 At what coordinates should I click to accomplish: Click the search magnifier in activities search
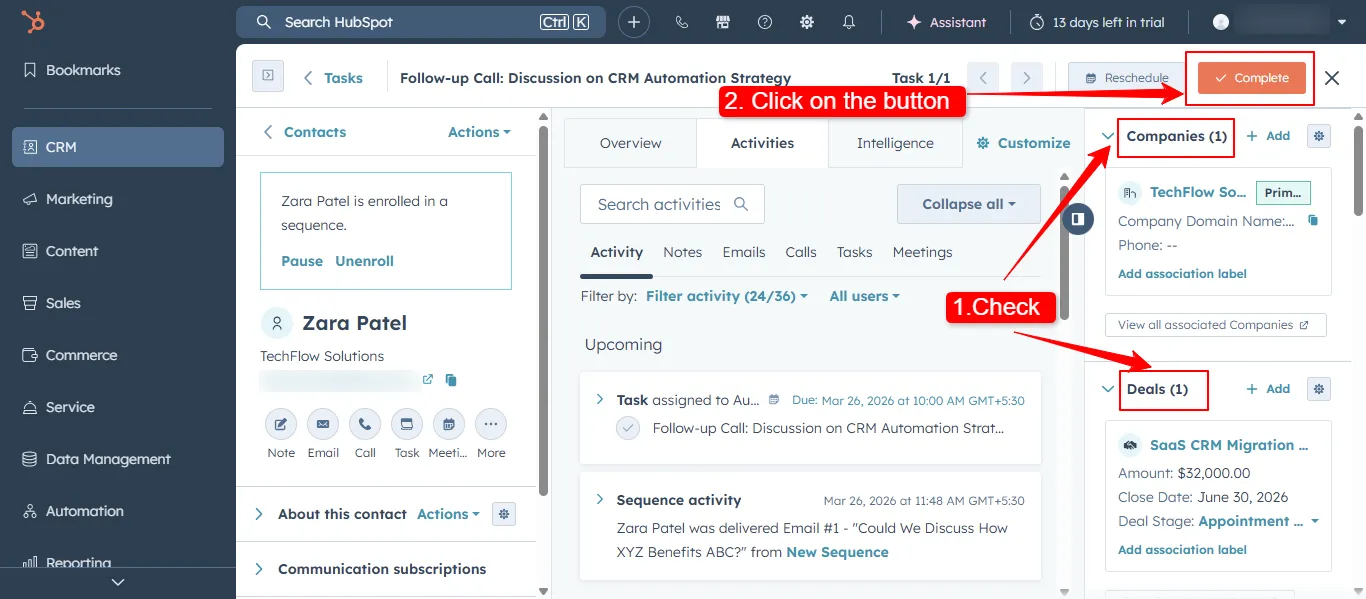click(x=741, y=204)
